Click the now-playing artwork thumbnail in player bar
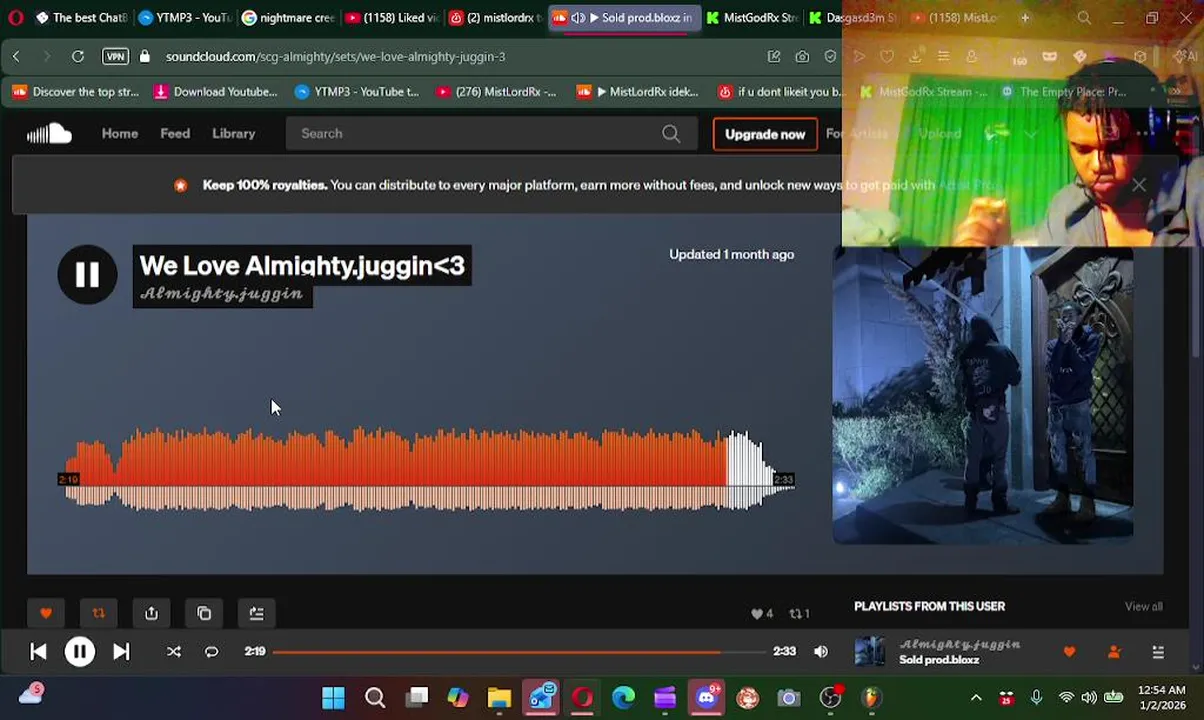Image resolution: width=1204 pixels, height=720 pixels. pyautogui.click(x=870, y=652)
